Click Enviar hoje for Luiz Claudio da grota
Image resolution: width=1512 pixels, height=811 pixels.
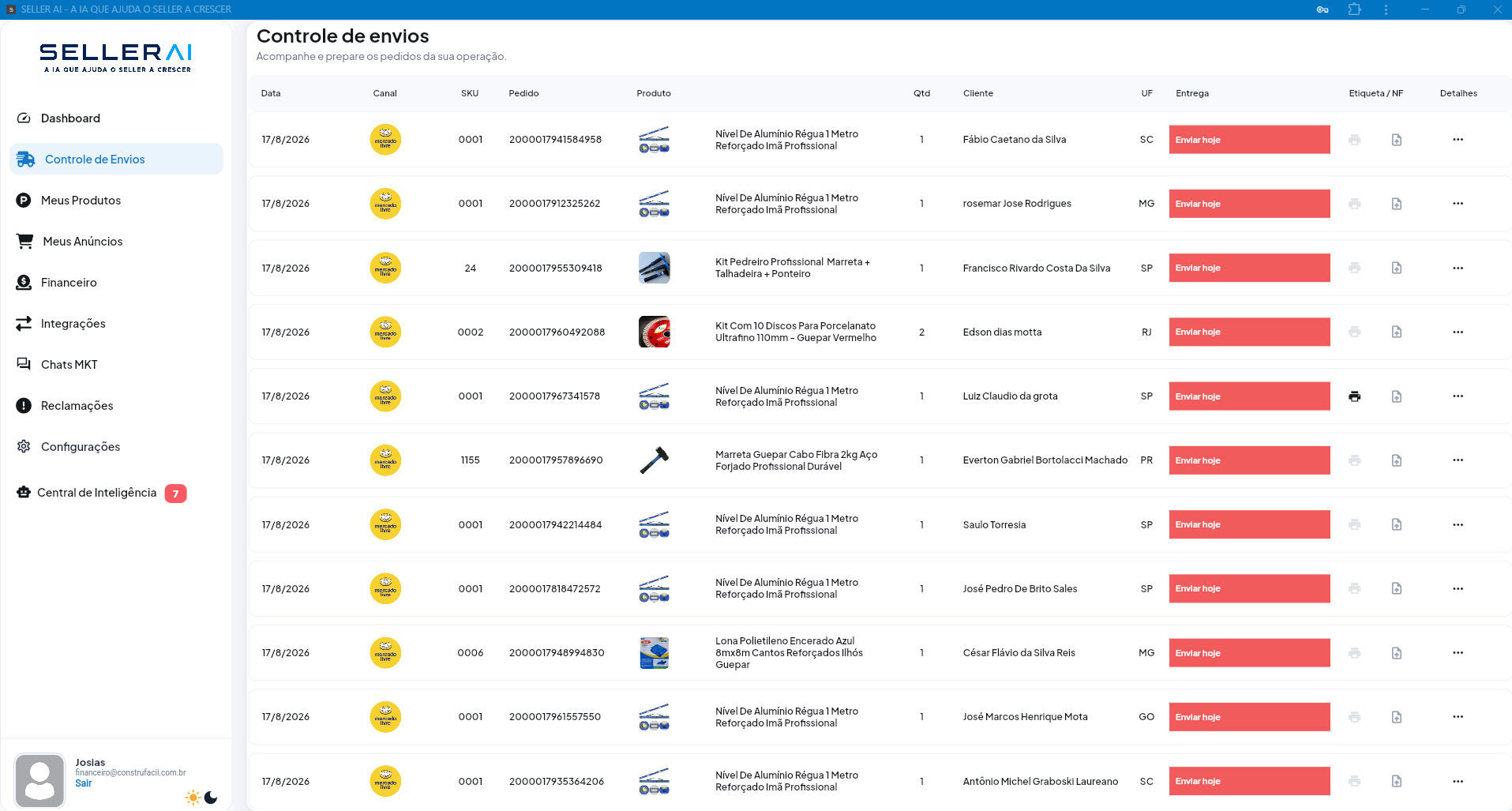click(1249, 396)
